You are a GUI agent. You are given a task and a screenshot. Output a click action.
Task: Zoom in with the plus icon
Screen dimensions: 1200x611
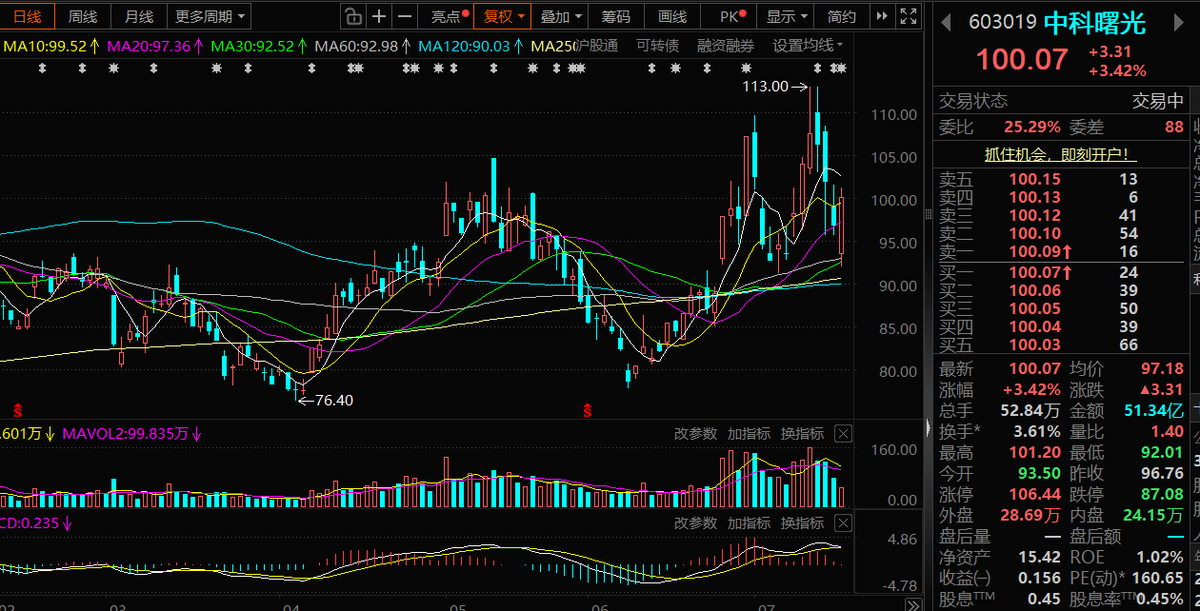click(x=379, y=16)
